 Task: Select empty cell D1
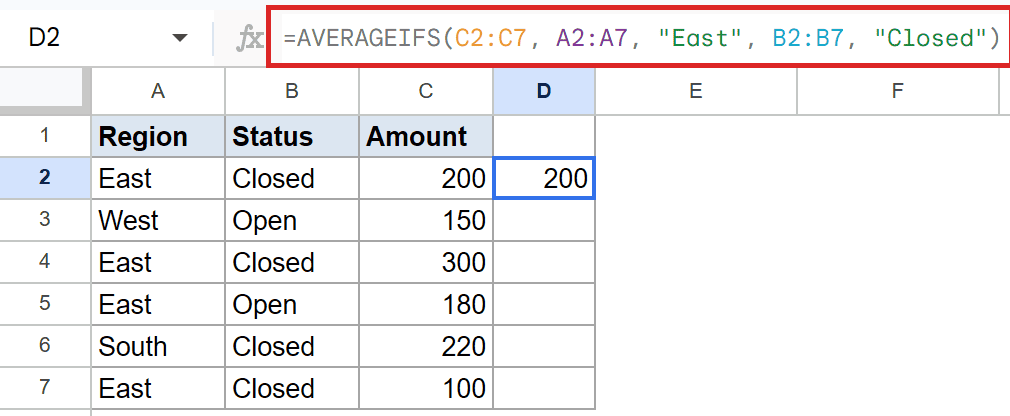click(544, 136)
